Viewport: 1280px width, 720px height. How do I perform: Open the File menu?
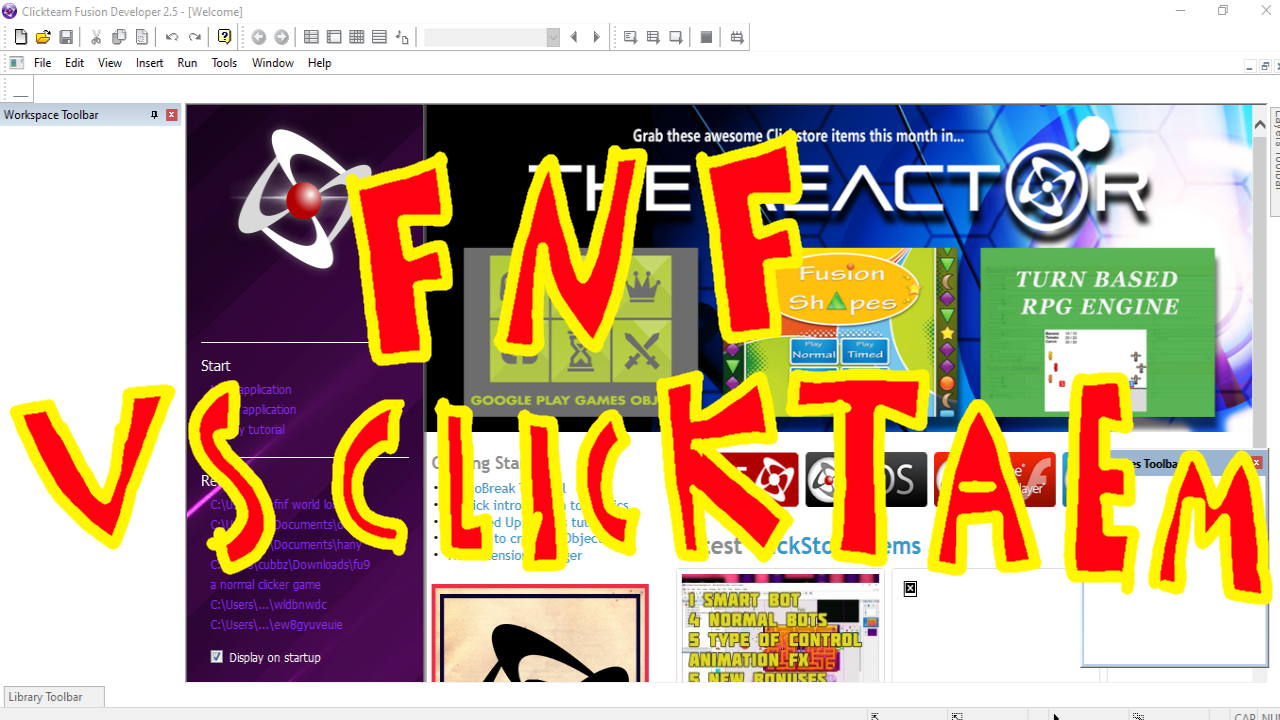pos(43,63)
